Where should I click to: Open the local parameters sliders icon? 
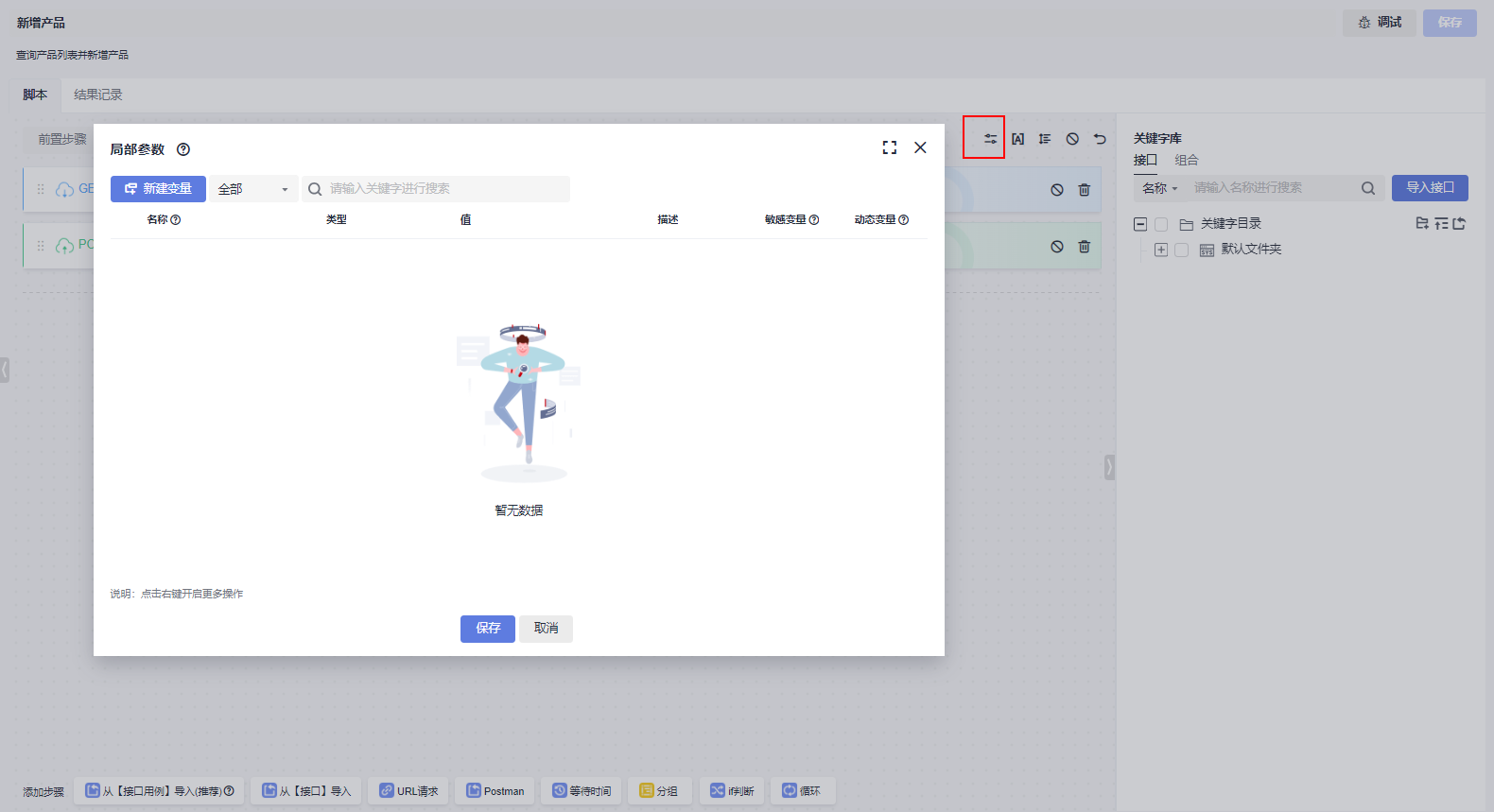point(990,139)
